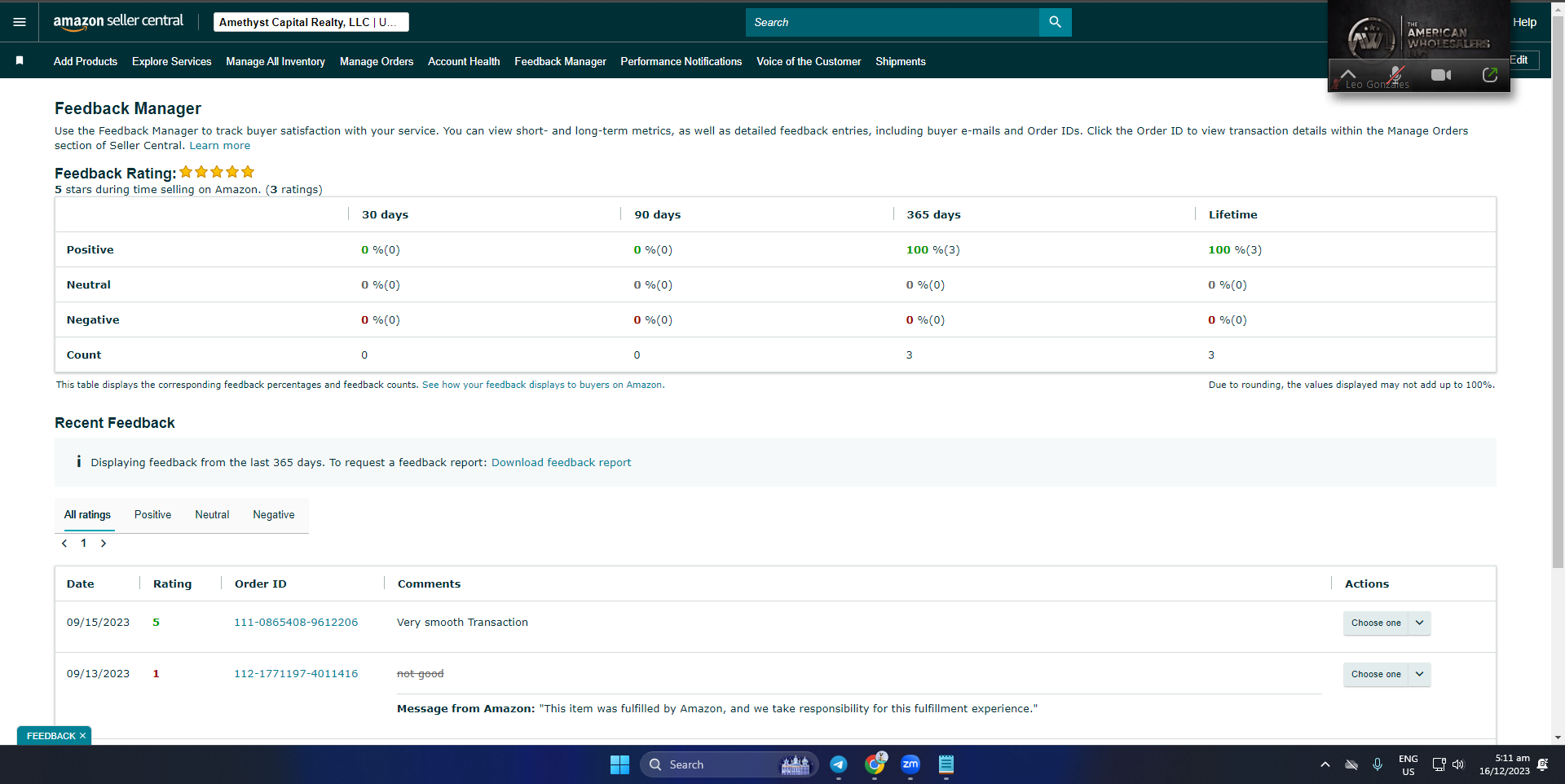Switch to the Positive tab
Viewport: 1565px width, 784px height.
click(x=153, y=515)
